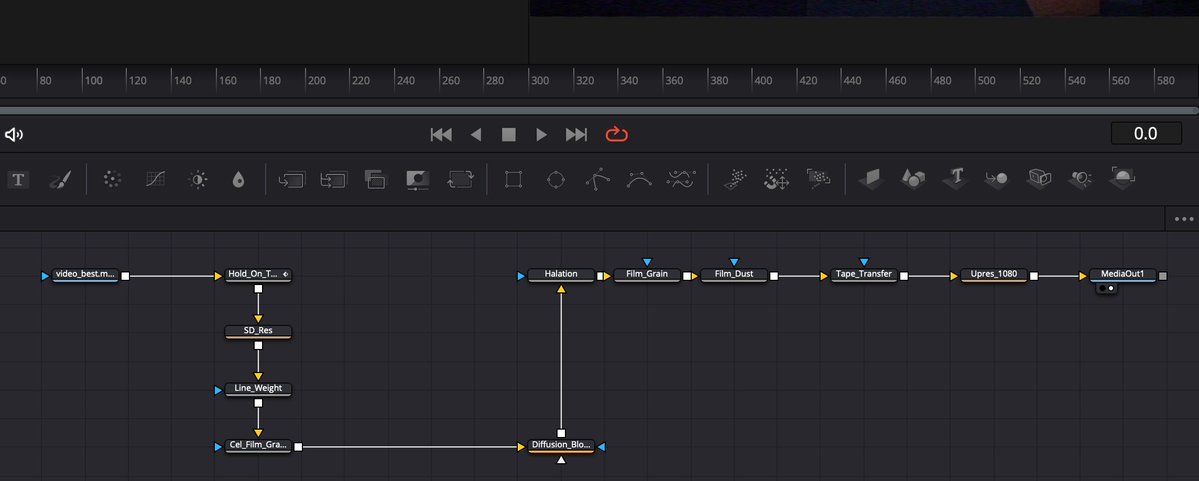Select the Upres_1080 node

coord(994,275)
